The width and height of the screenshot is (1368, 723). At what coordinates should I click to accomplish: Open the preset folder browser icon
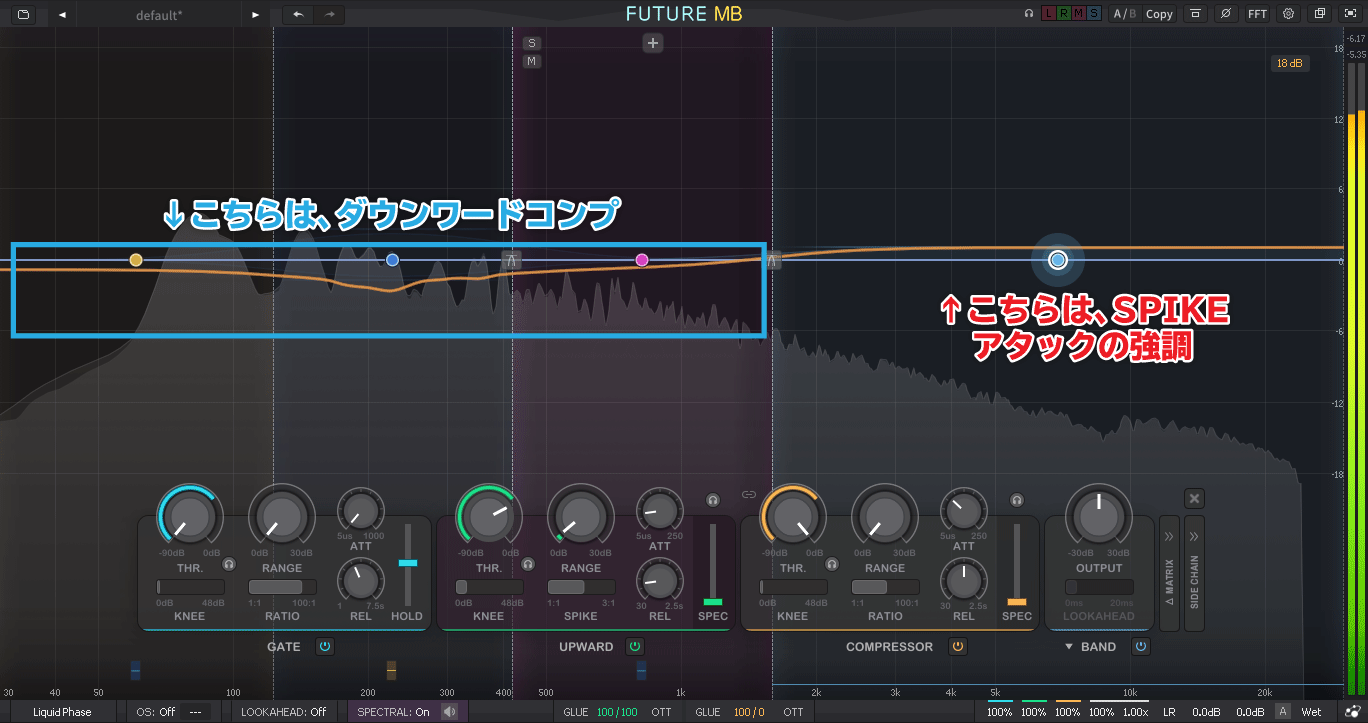click(x=23, y=15)
